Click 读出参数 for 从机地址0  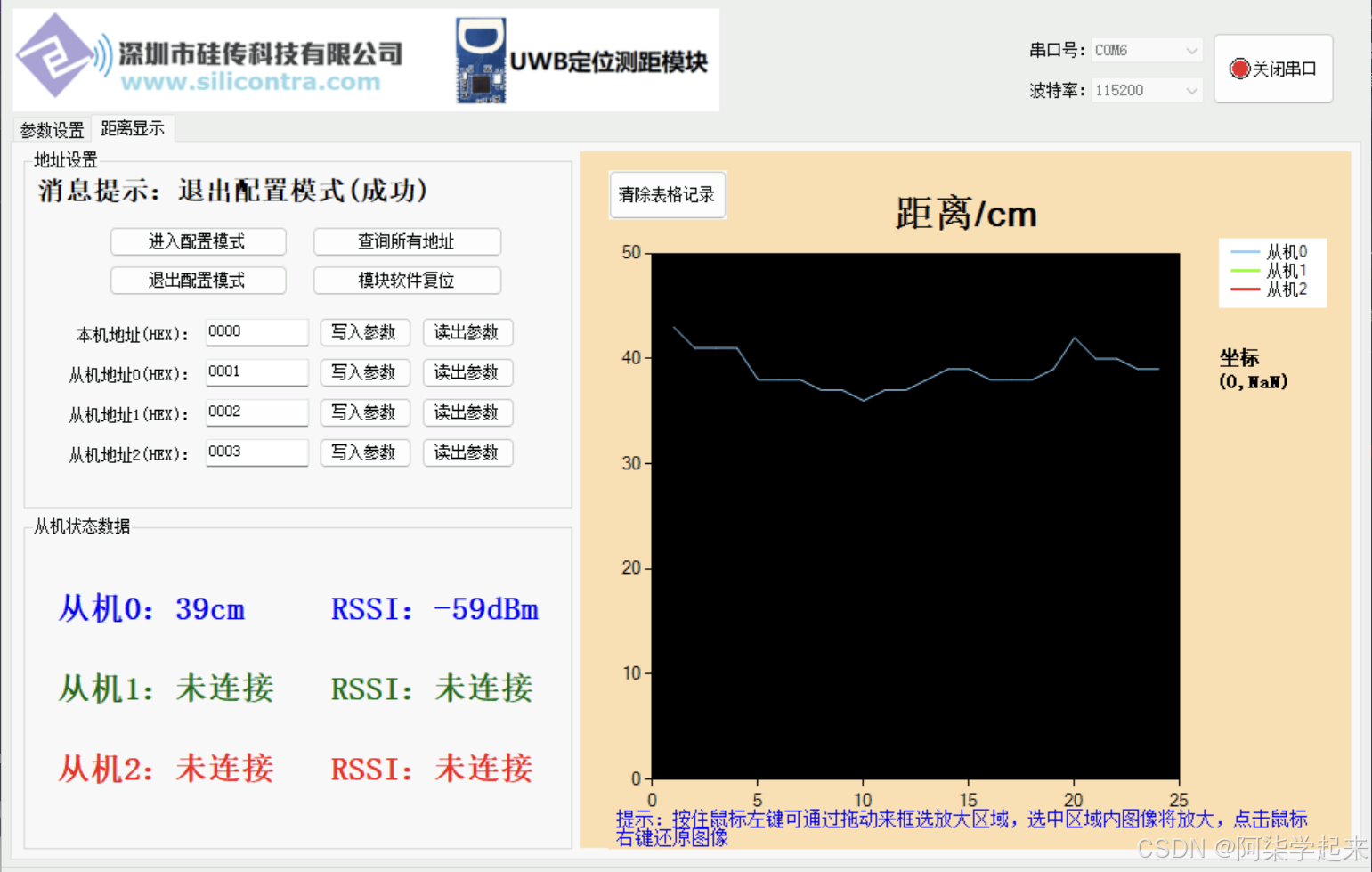[467, 372]
